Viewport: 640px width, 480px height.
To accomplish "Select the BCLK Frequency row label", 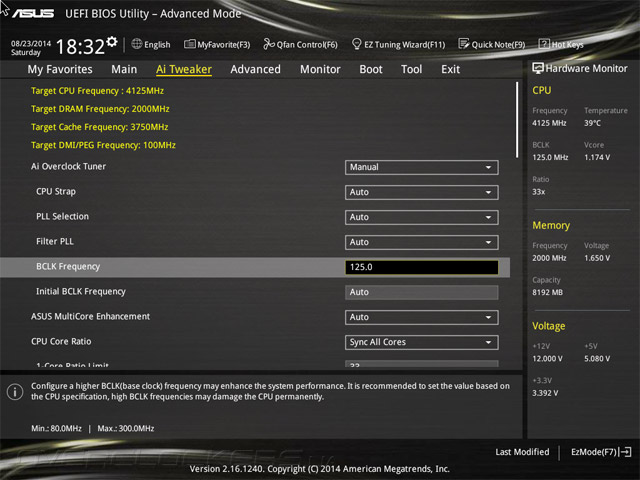I will coord(68,266).
